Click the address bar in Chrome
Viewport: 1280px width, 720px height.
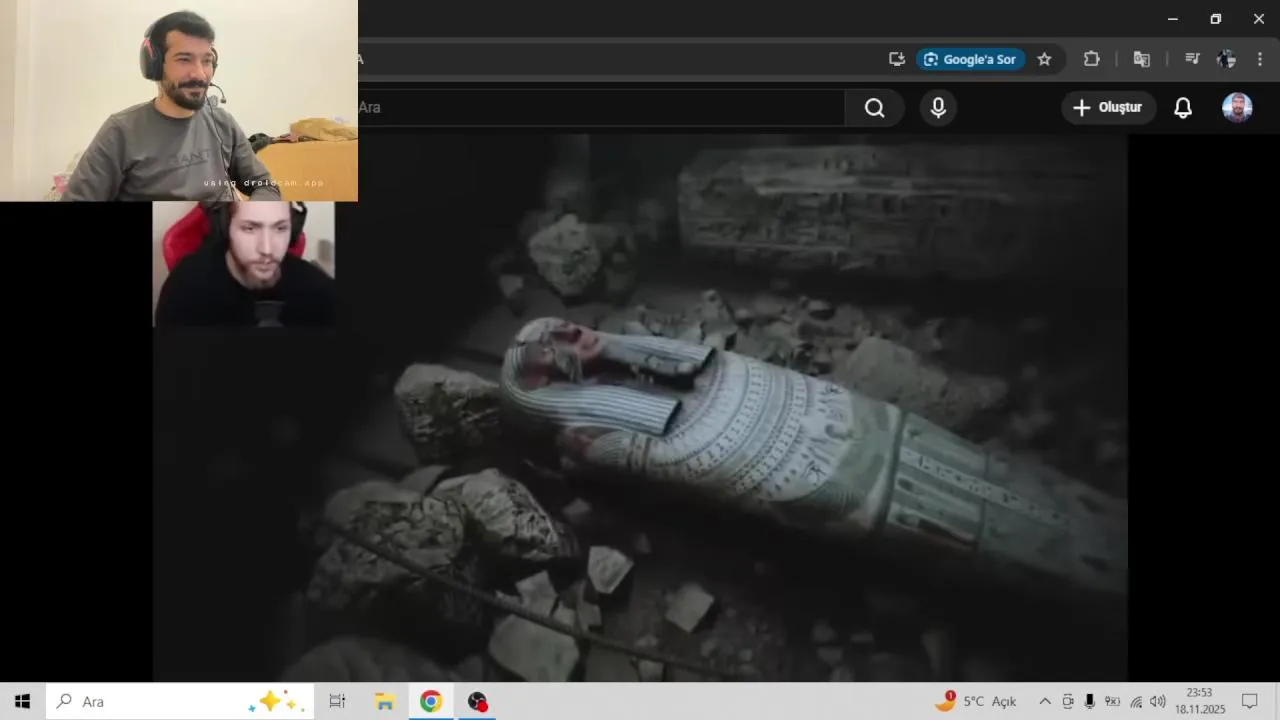click(620, 59)
